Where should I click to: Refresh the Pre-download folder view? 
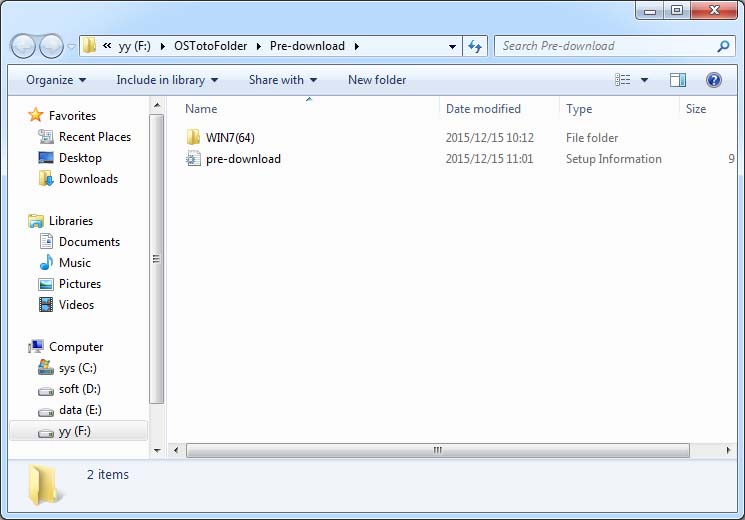coord(475,47)
